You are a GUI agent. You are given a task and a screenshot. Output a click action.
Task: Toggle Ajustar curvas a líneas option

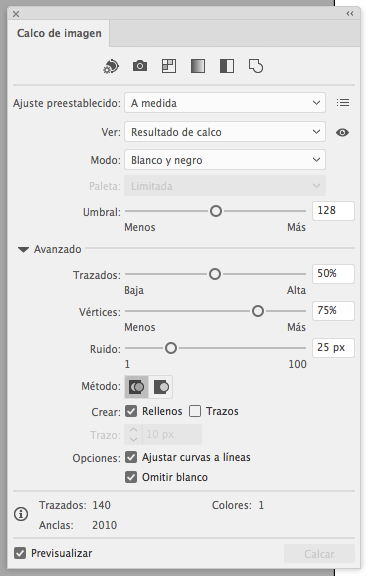click(131, 457)
